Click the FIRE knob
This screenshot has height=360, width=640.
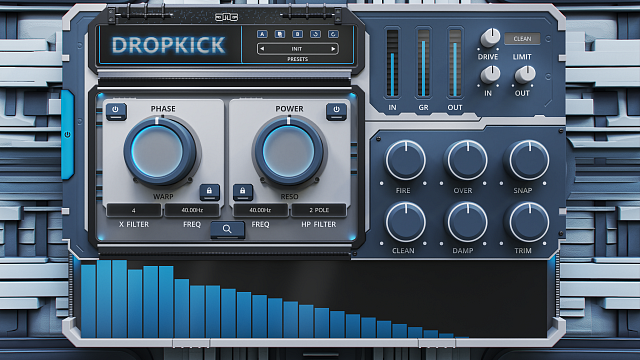tap(405, 160)
